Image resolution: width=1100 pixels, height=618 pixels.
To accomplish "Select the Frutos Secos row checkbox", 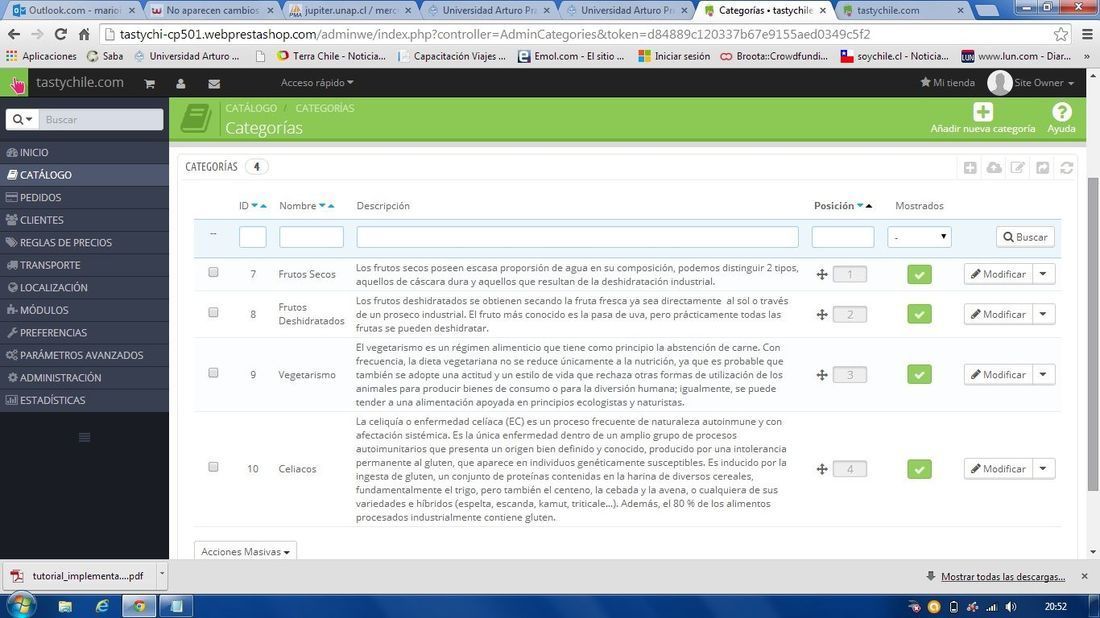I will (213, 272).
